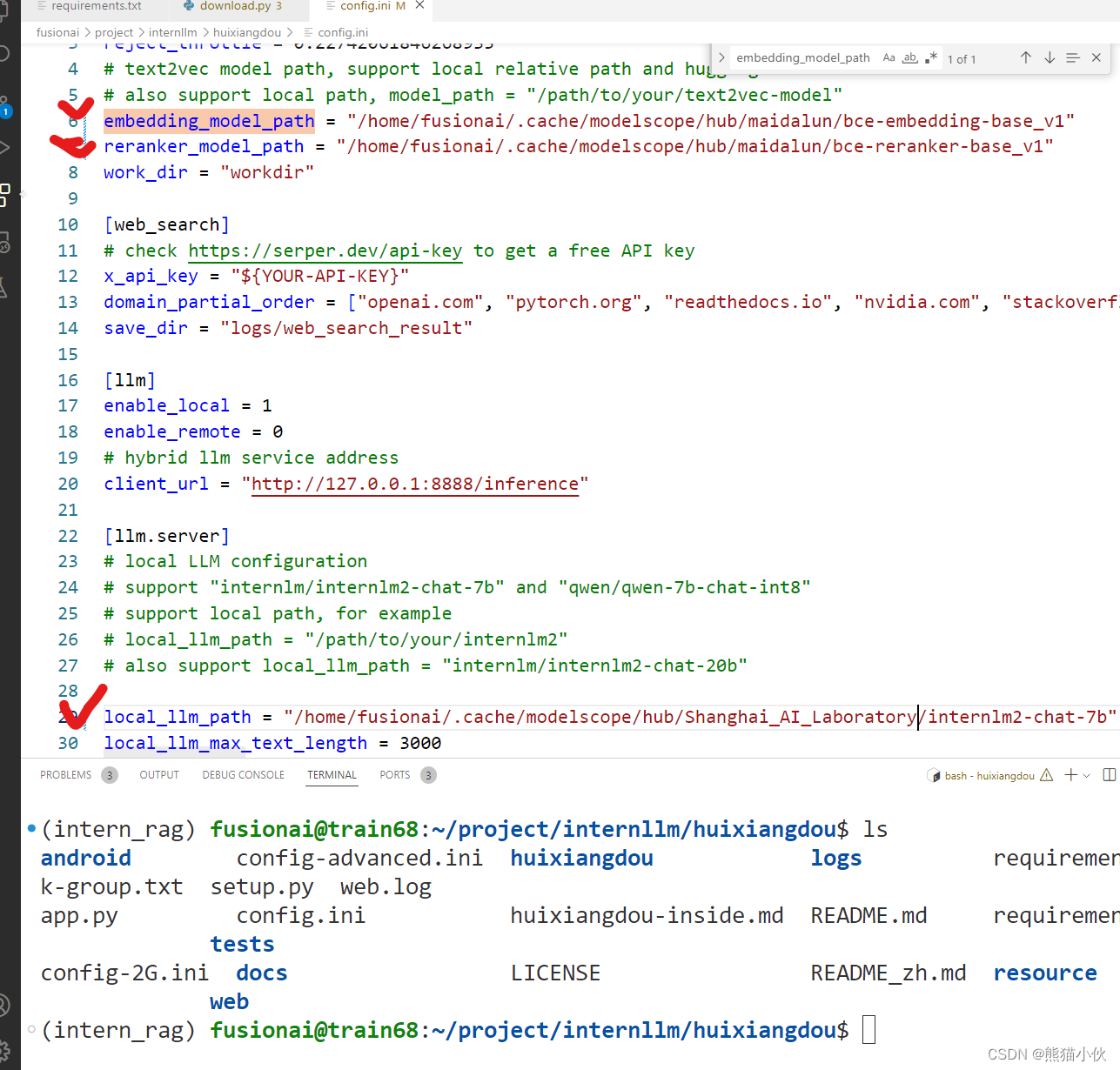Click line number 10 in gutter

tap(68, 224)
